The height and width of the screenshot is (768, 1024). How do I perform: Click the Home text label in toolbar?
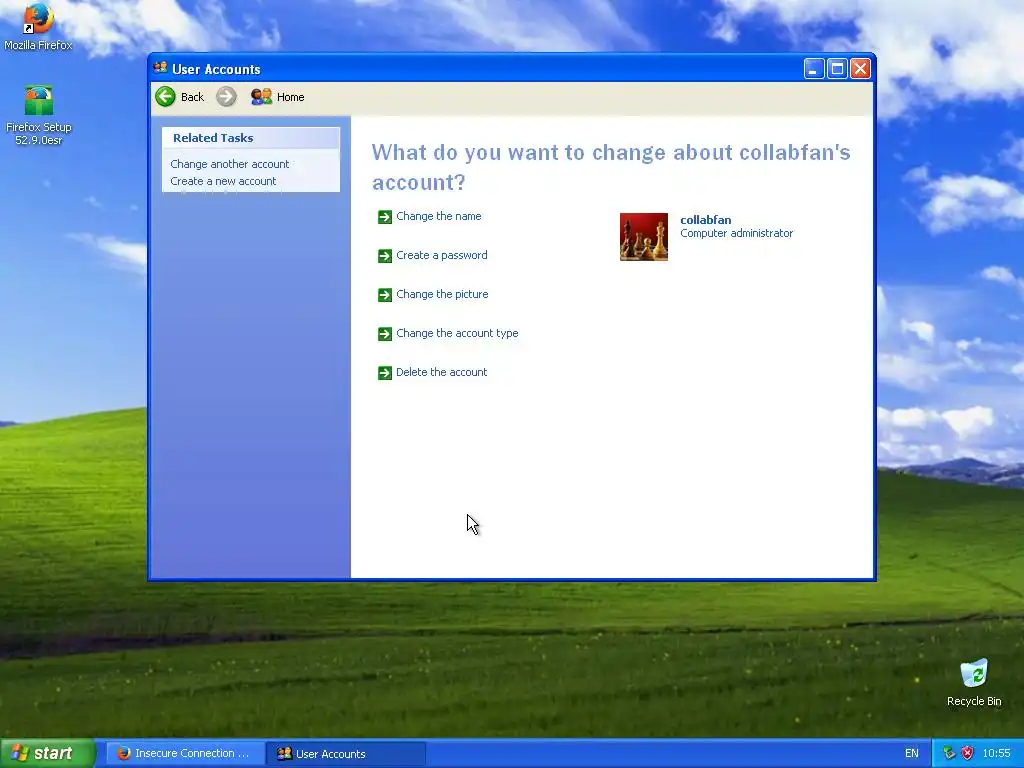coord(291,97)
